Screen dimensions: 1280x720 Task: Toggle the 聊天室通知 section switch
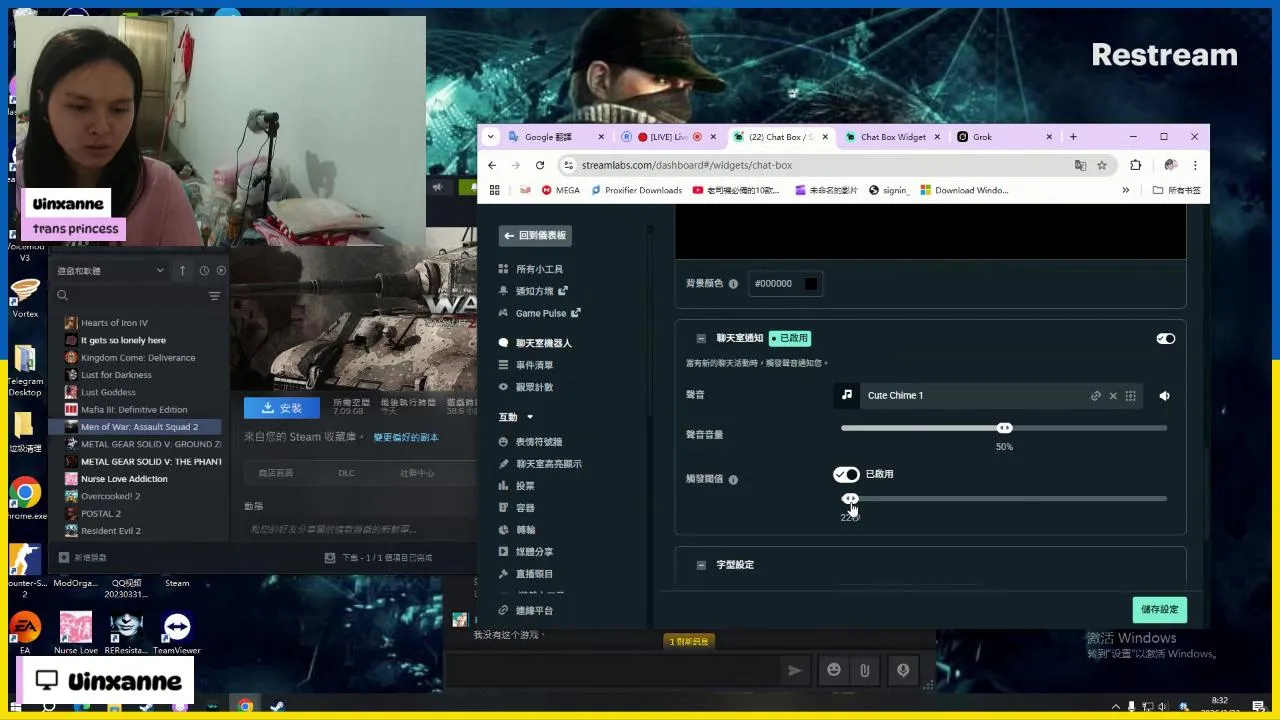[x=1165, y=339]
